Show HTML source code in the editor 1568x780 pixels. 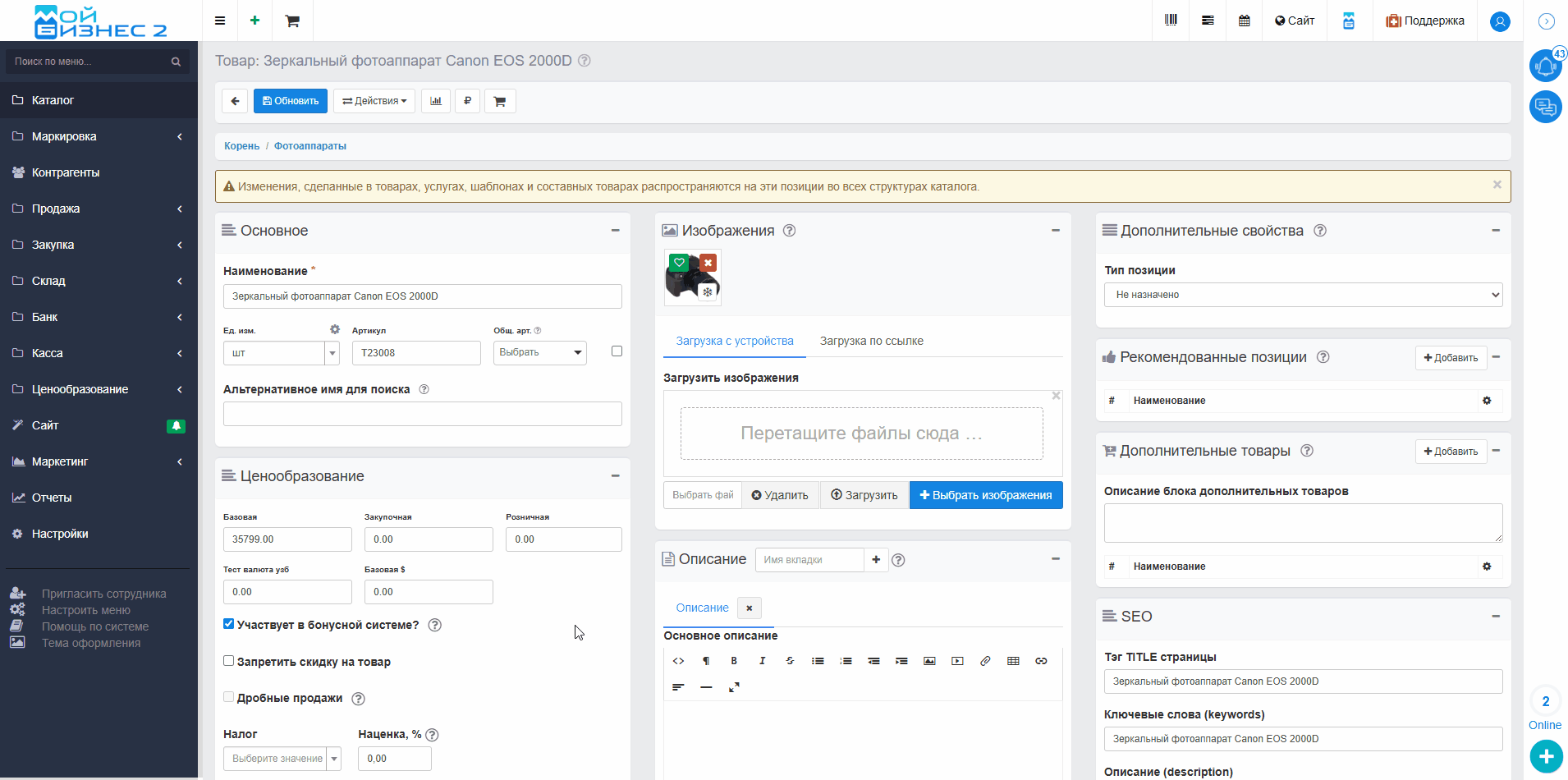[678, 661]
